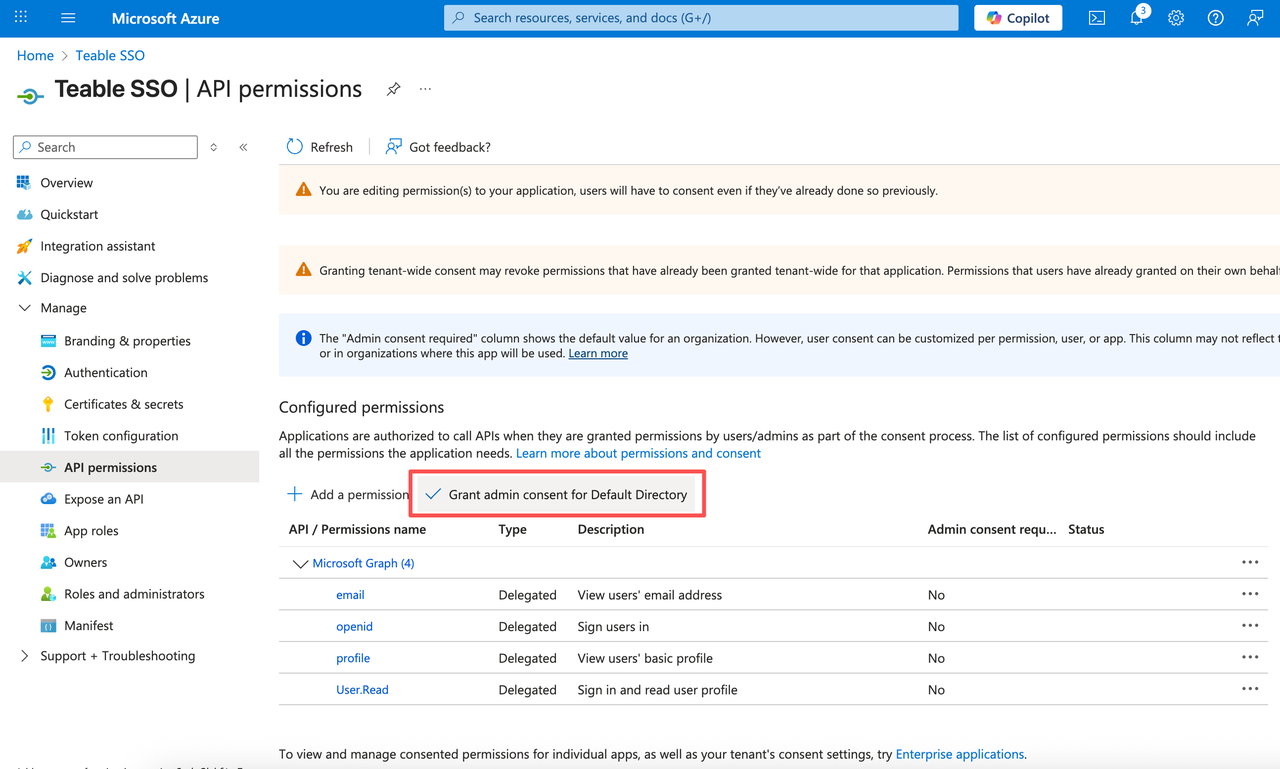Open Learn more about permissions and consent
Screen dimensions: 1280x769
[x=638, y=453]
